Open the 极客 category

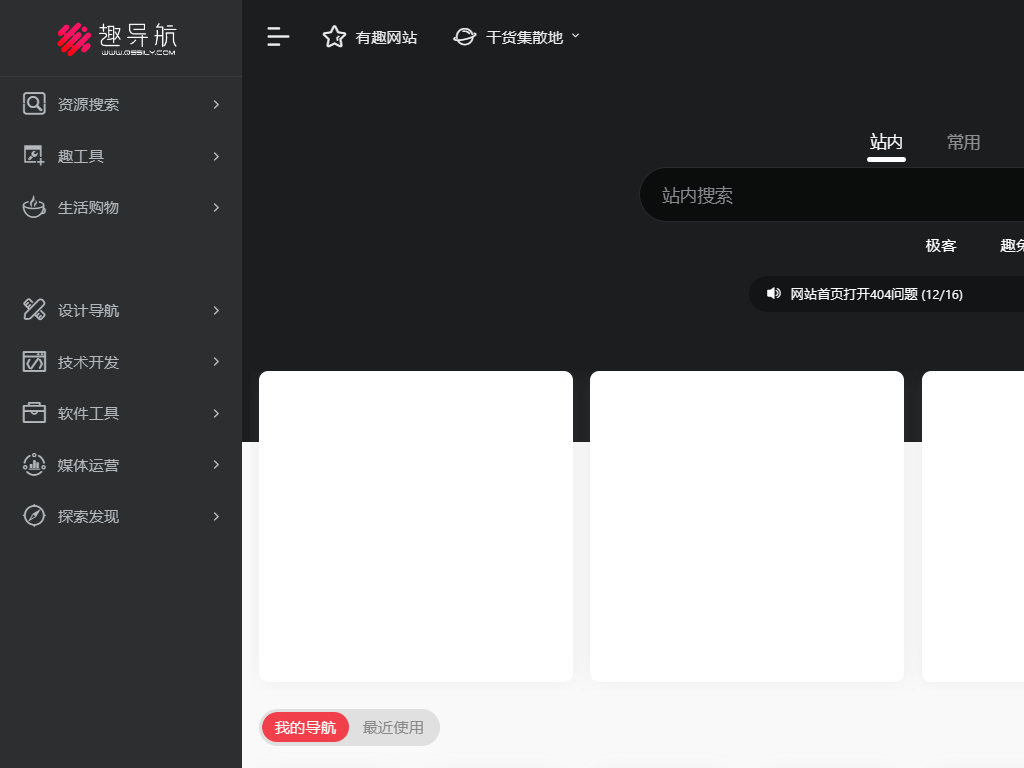tap(941, 245)
